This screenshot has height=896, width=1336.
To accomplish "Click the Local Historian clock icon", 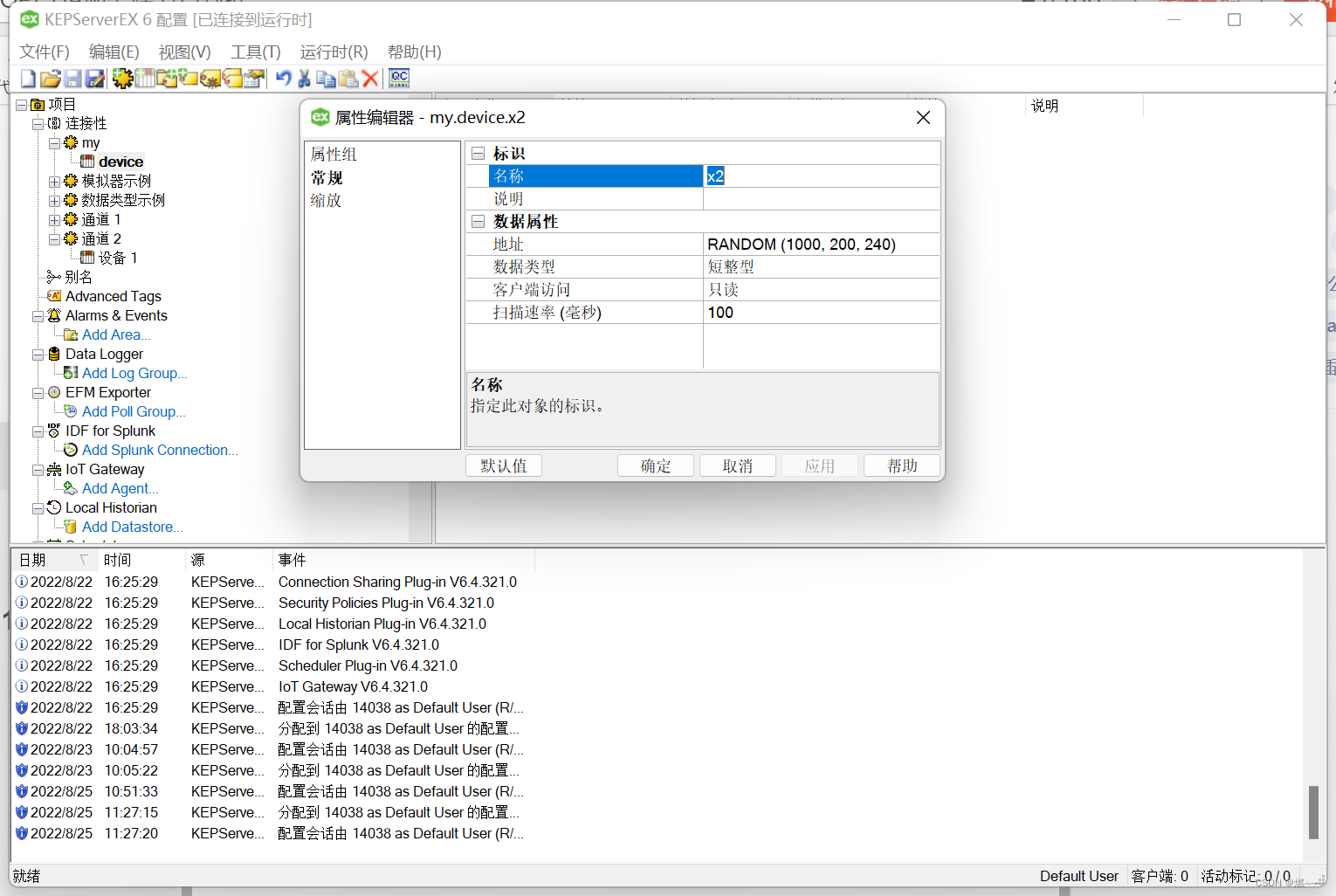I will tap(54, 507).
